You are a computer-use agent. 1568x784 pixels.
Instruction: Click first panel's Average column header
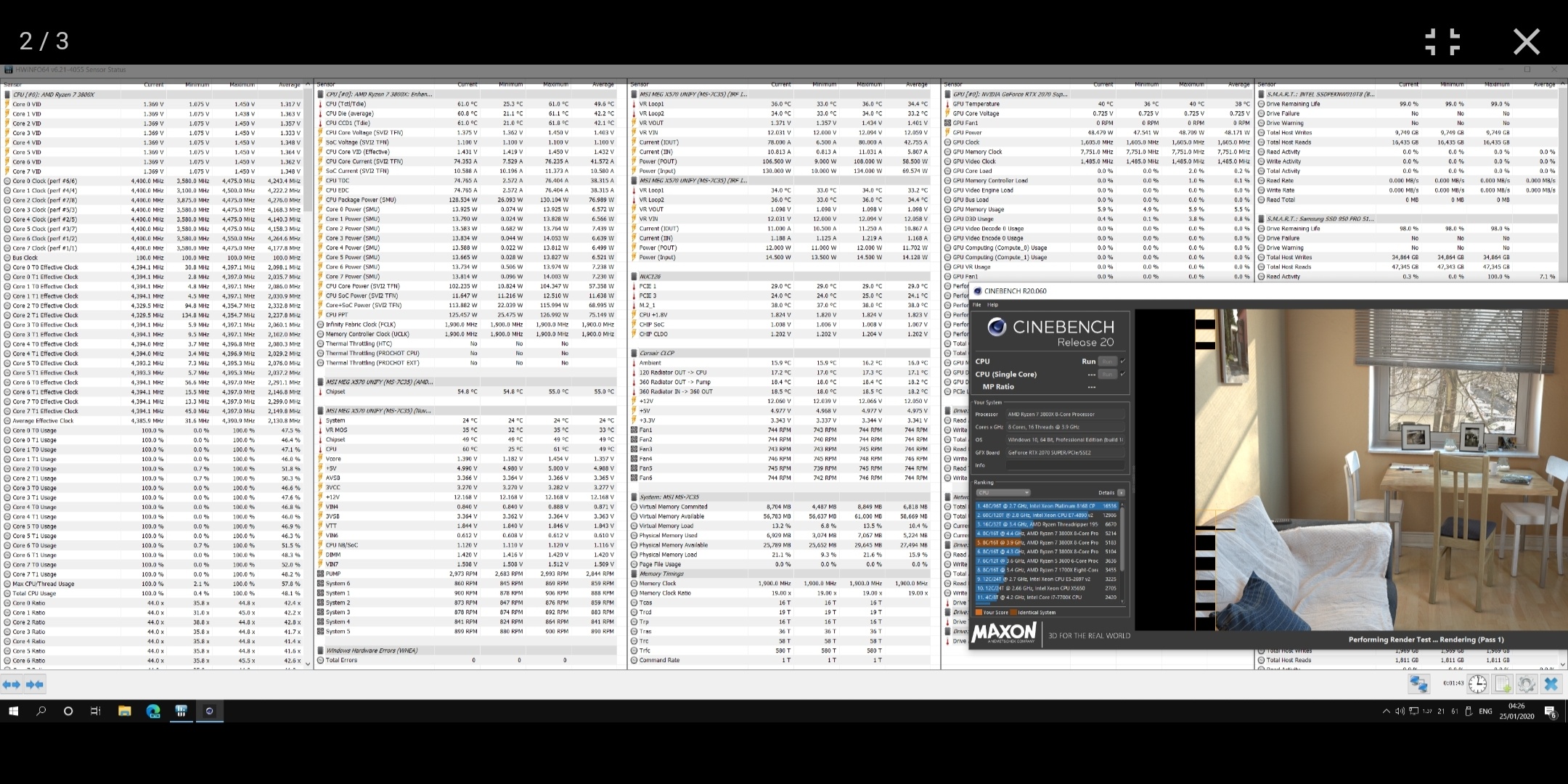(x=279, y=85)
